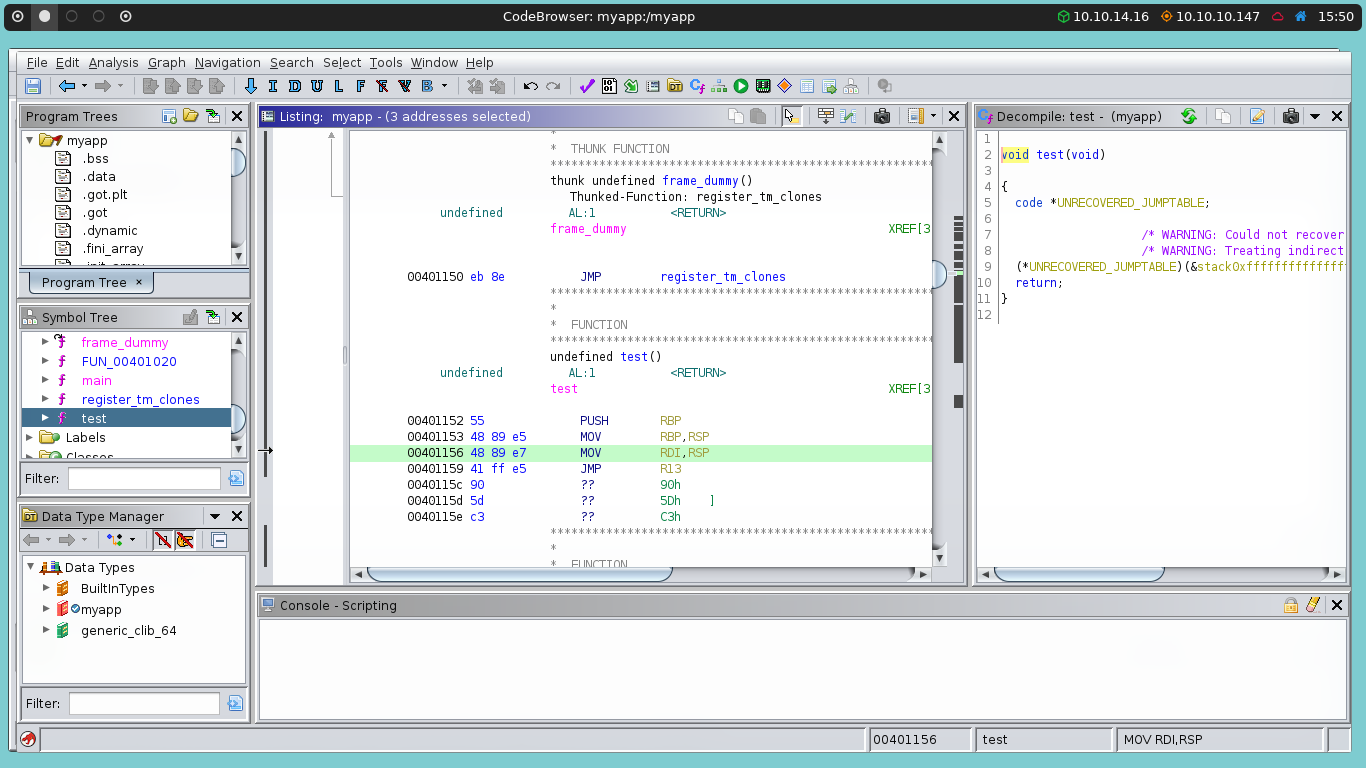Open the Data Type Manager dropdown menu arrow

[x=214, y=517]
